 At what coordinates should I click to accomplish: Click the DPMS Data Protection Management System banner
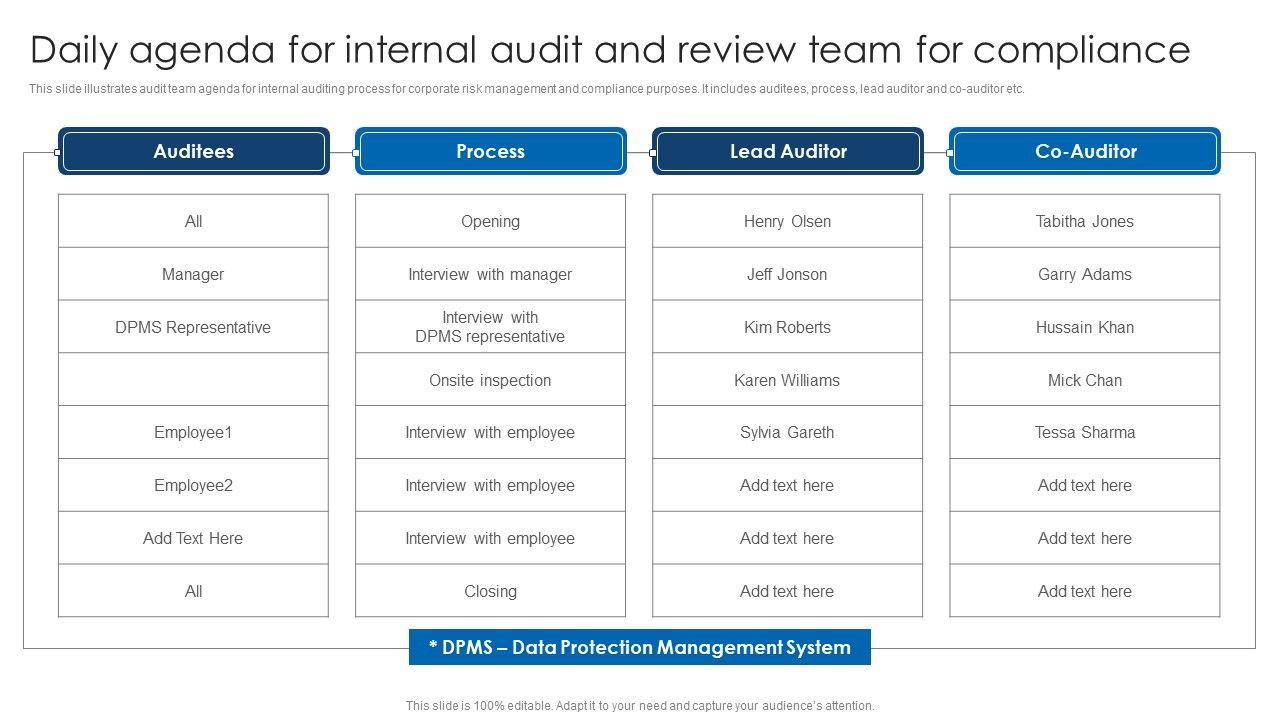(x=640, y=647)
